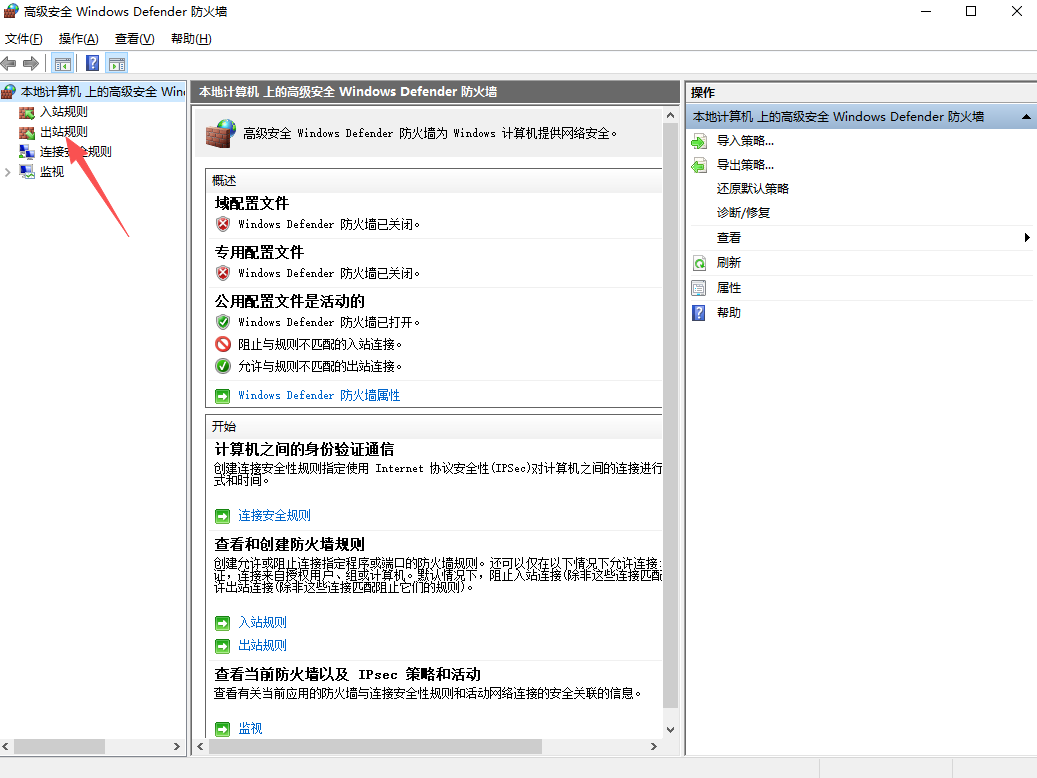Click the 帮助 icon in the 操作 pane

[x=698, y=312]
